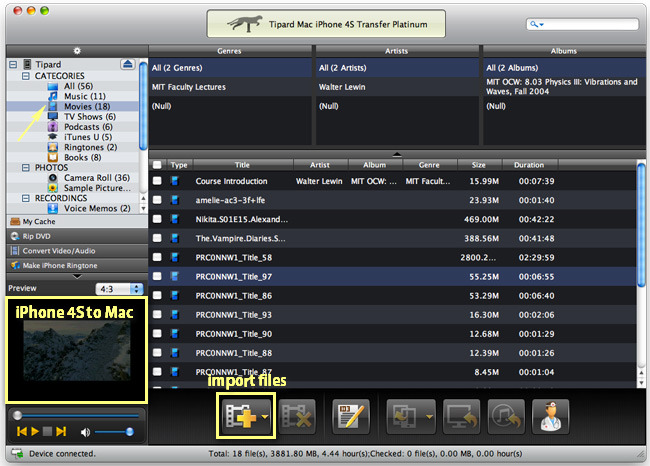Sort the table by the Duration column
The width and height of the screenshot is (650, 466).
coord(529,165)
